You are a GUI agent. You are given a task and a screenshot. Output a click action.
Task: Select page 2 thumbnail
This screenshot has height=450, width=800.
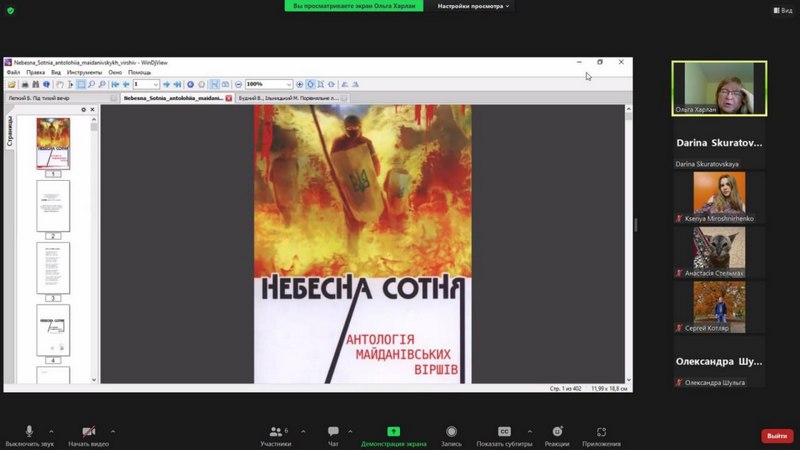click(53, 206)
